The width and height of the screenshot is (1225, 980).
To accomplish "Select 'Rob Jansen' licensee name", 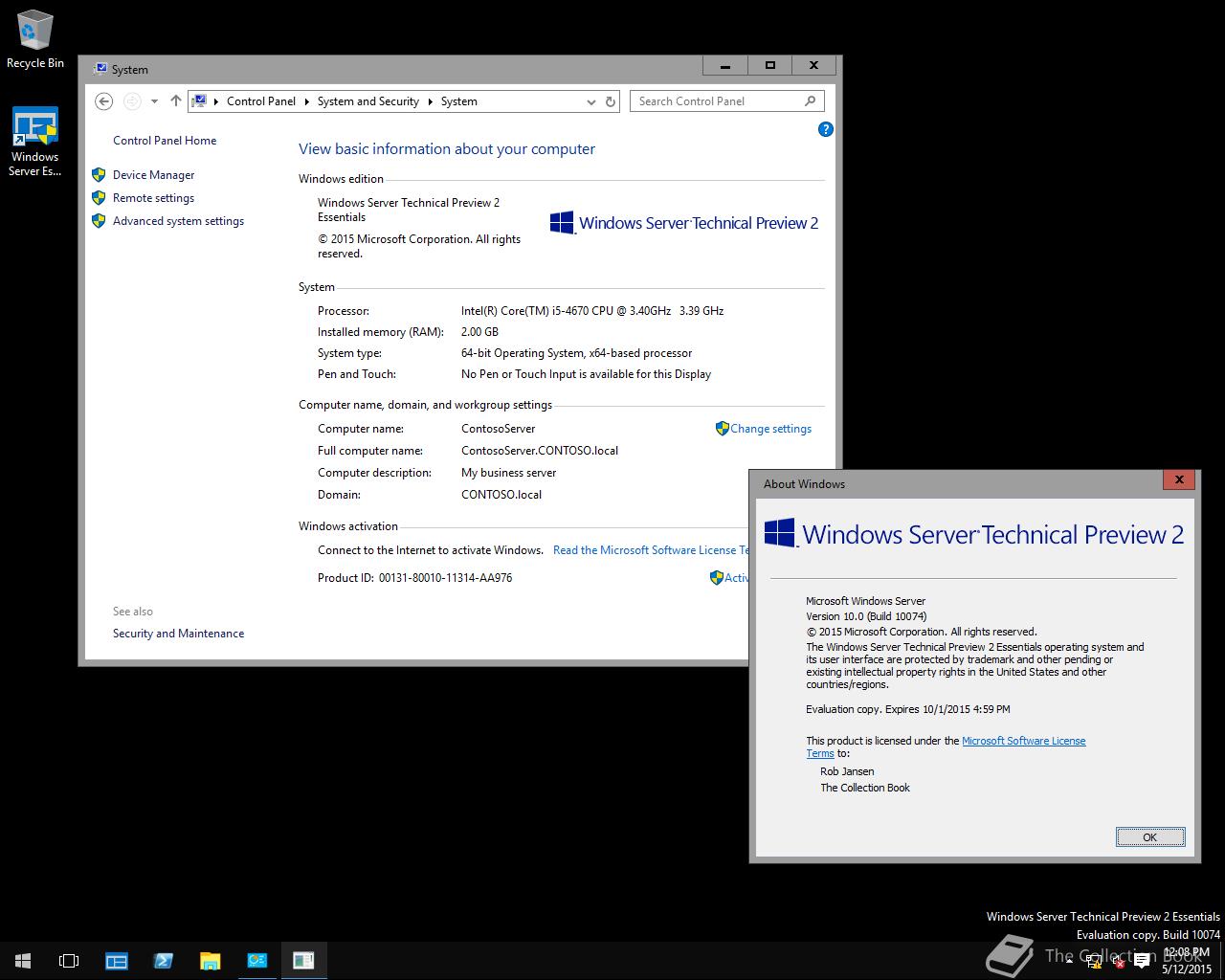I will [847, 771].
